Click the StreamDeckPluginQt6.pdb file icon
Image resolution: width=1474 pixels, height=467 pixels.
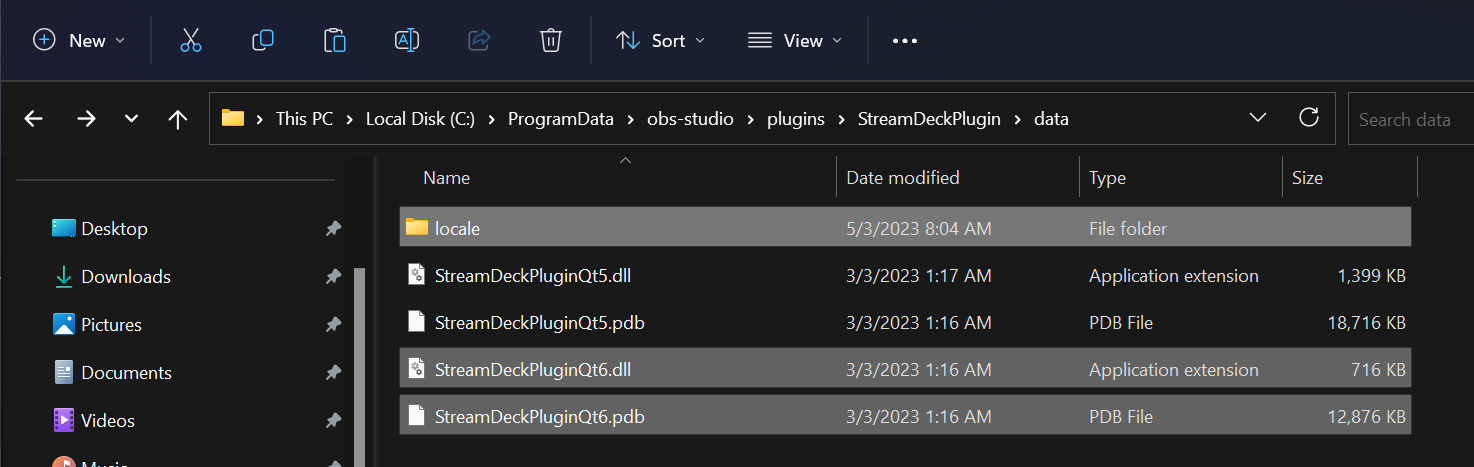point(417,416)
